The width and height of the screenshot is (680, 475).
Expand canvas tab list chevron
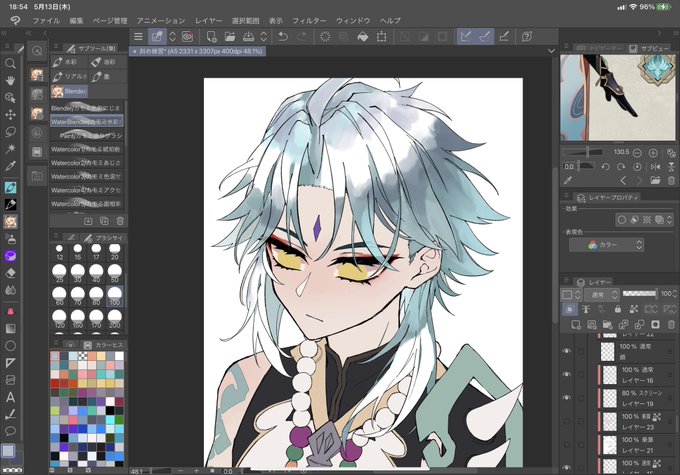click(x=551, y=51)
